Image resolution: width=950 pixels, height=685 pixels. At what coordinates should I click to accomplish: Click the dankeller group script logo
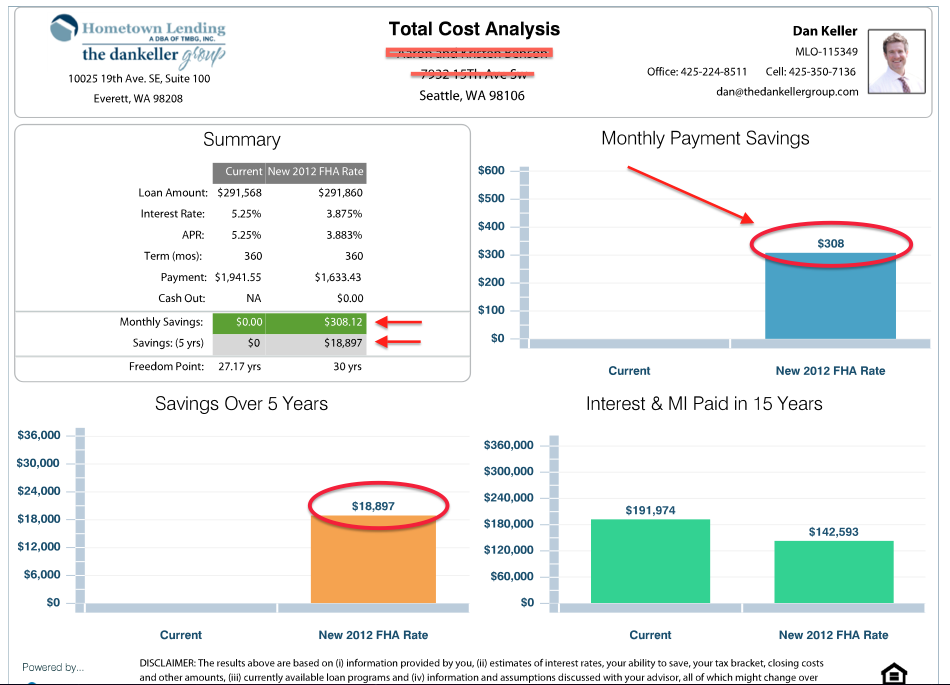pyautogui.click(x=153, y=54)
